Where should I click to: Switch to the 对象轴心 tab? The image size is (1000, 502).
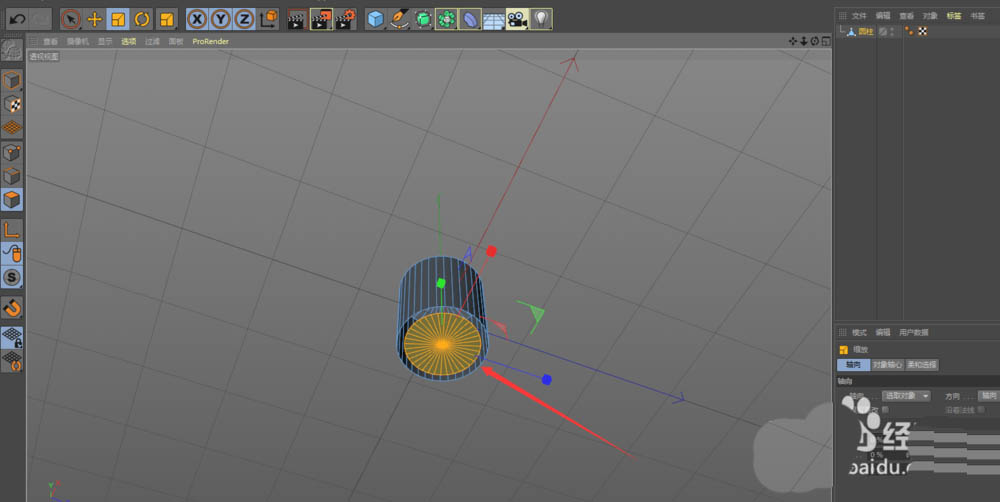coord(887,365)
